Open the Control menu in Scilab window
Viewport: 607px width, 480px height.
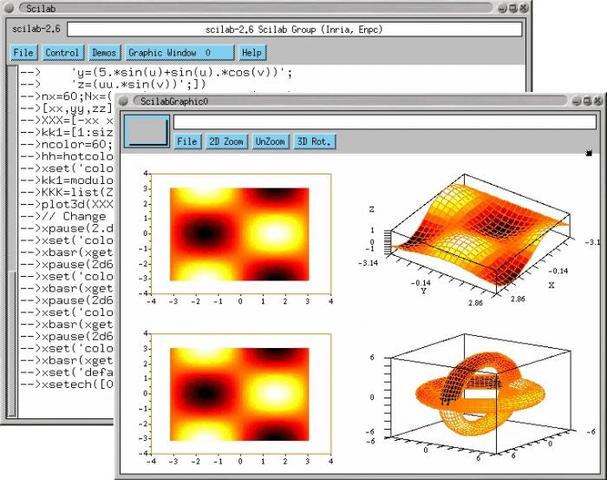[62, 53]
